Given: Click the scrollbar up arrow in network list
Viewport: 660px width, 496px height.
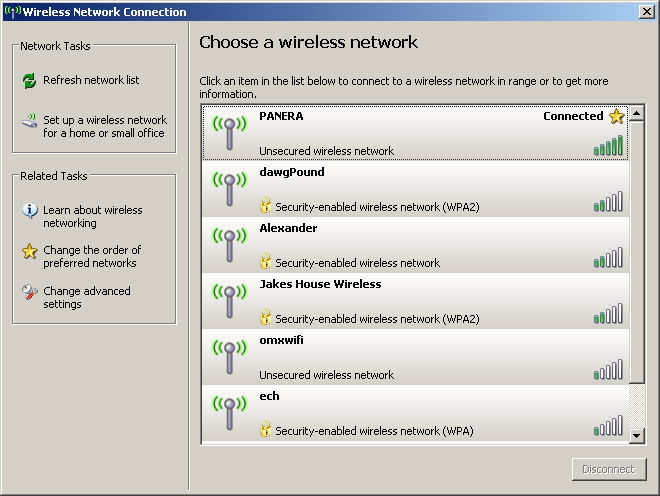Looking at the screenshot, I should [636, 113].
